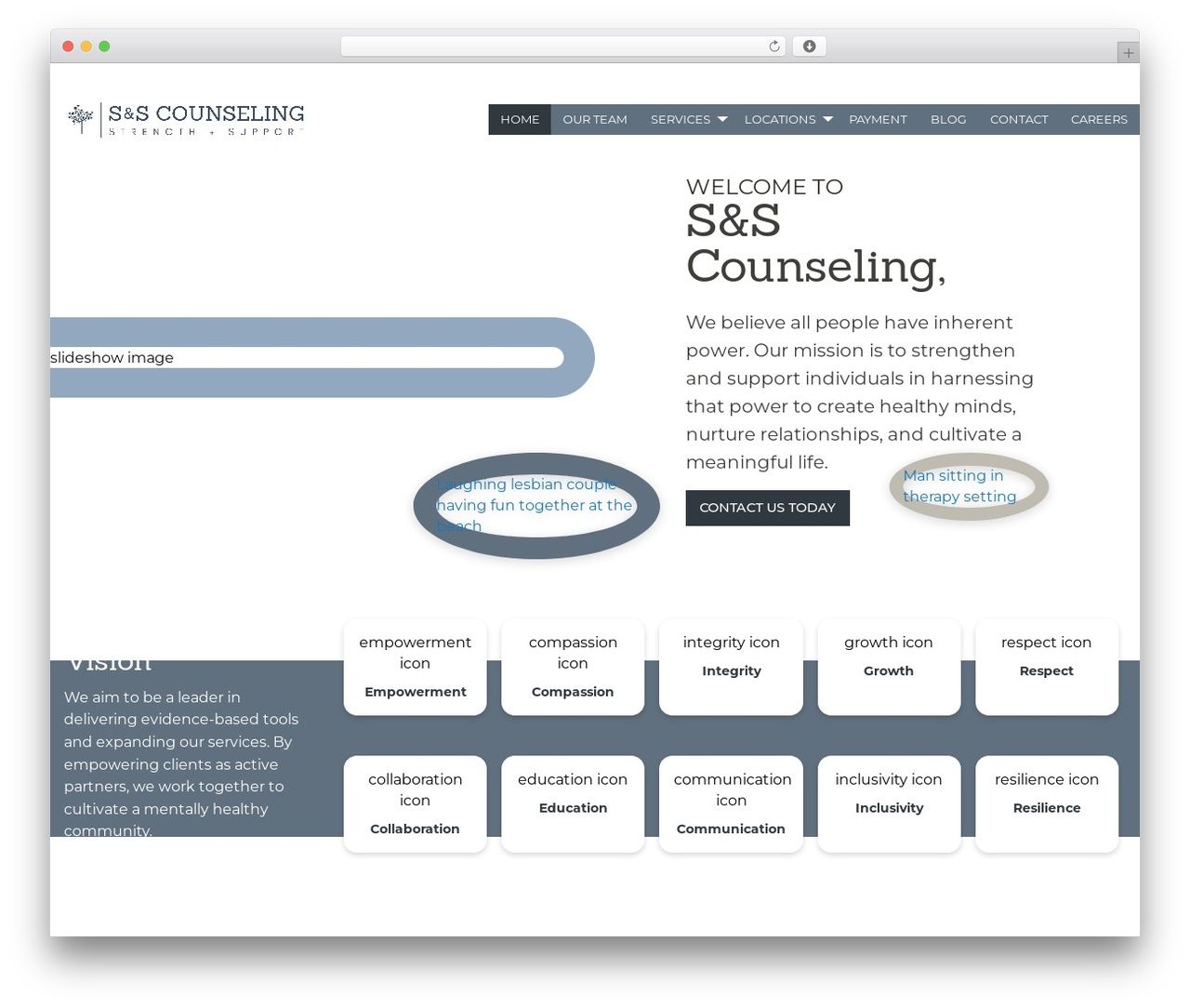1190x1008 pixels.
Task: Select the Resilience value card
Action: [1047, 803]
